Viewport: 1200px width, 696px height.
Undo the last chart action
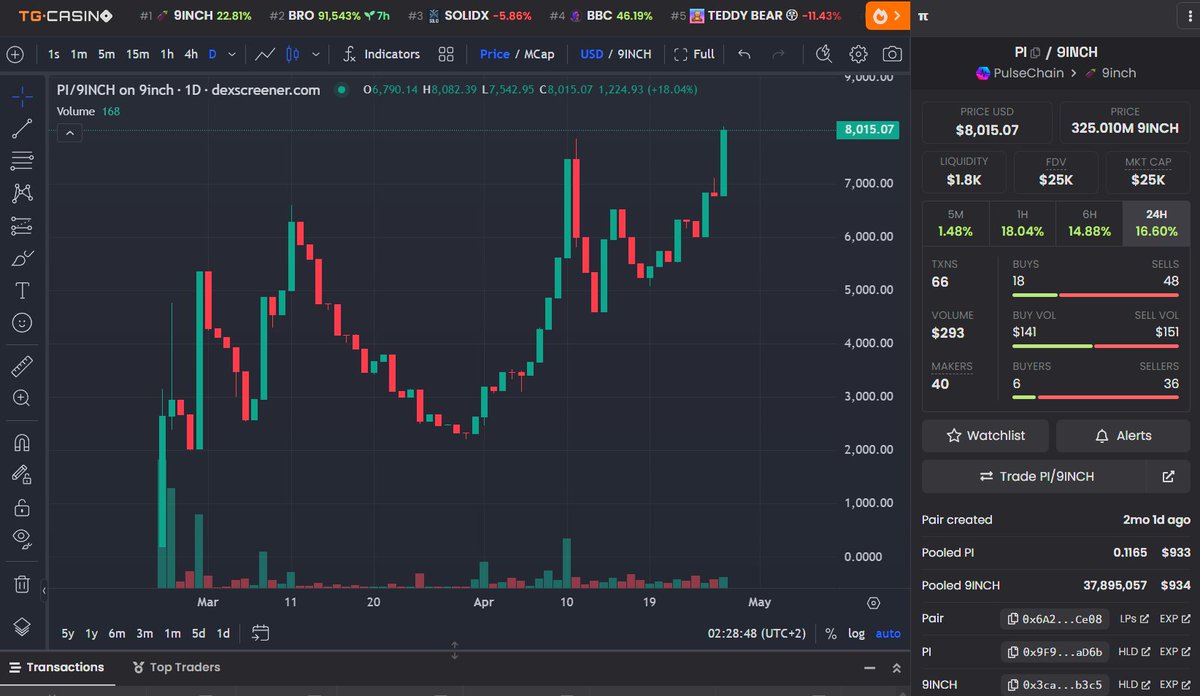click(x=745, y=55)
